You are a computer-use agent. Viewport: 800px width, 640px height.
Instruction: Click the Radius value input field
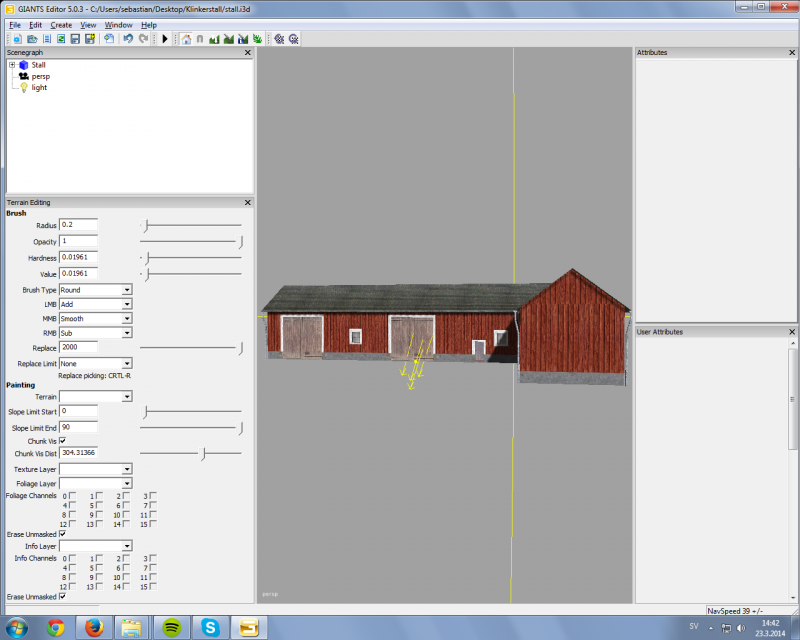click(79, 225)
